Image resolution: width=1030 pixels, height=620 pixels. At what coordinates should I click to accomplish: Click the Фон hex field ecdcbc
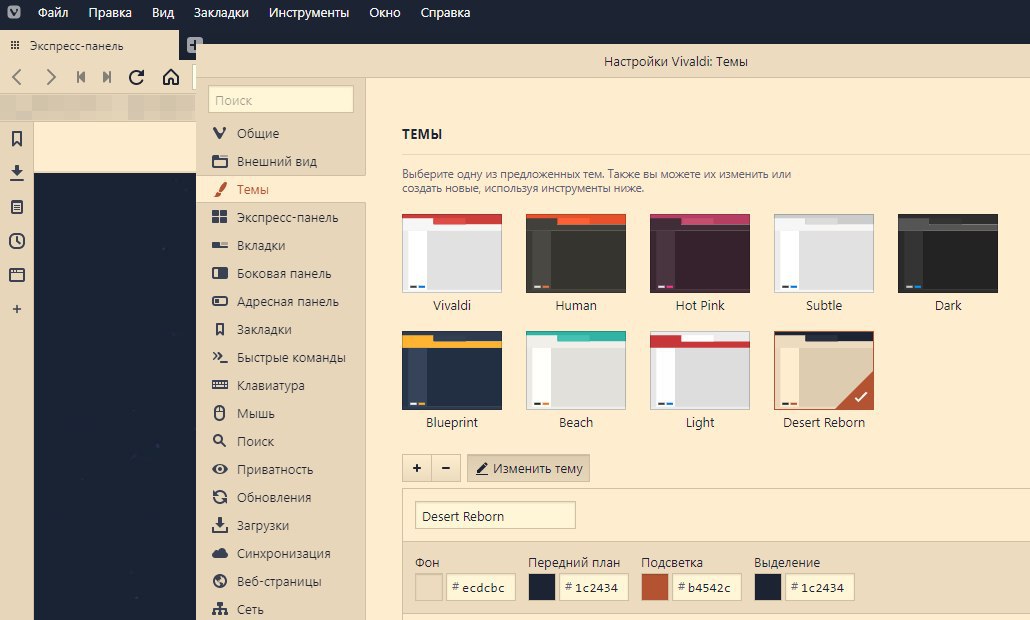(481, 587)
